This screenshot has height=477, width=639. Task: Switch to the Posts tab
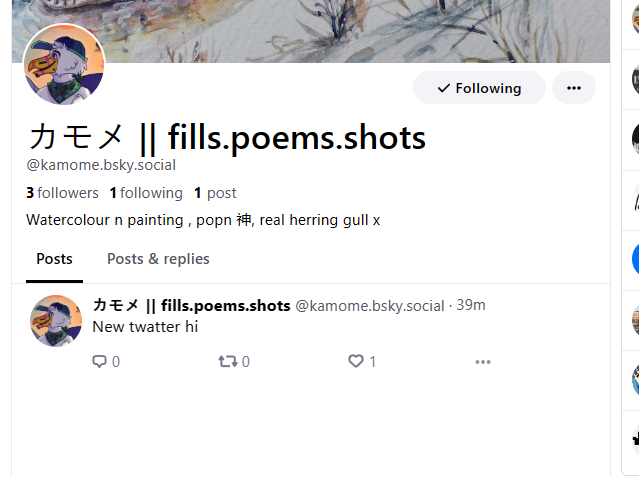click(54, 259)
